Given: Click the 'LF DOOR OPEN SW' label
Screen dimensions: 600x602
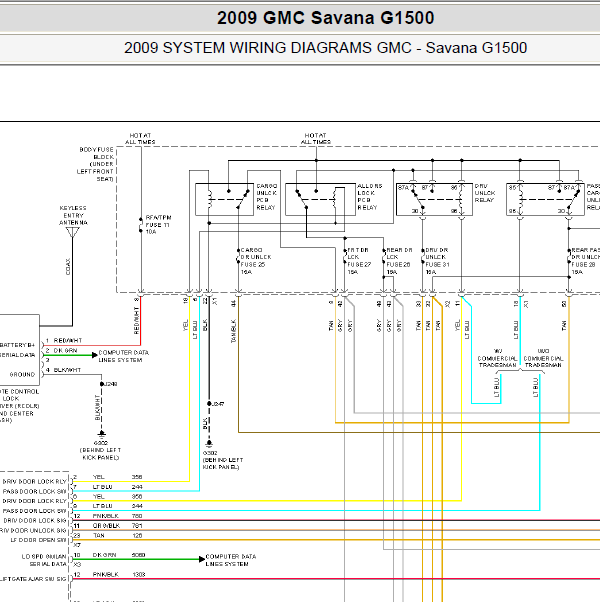Looking at the screenshot, I should (38, 540).
